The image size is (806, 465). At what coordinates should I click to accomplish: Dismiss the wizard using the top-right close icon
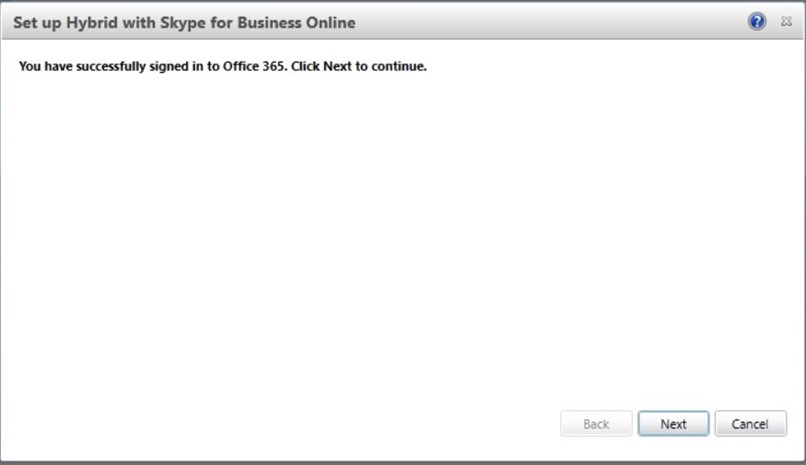click(x=786, y=22)
